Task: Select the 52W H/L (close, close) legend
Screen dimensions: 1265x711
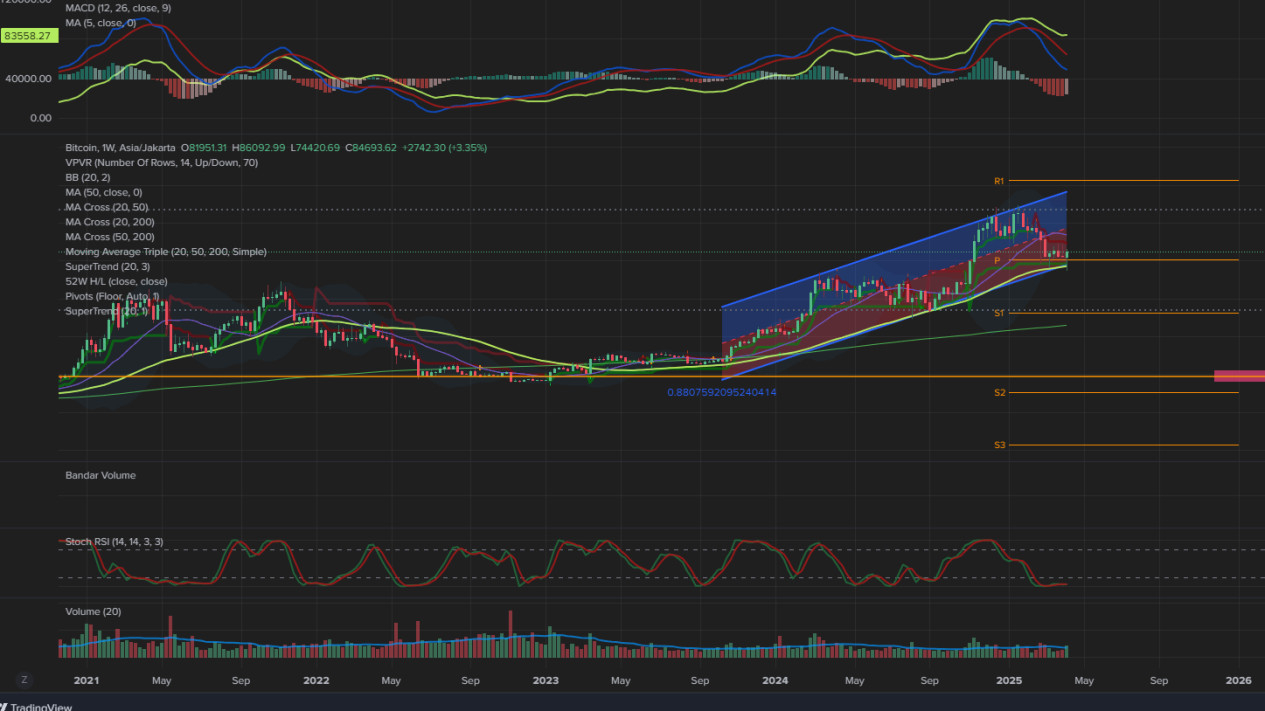Action: click(x=116, y=282)
